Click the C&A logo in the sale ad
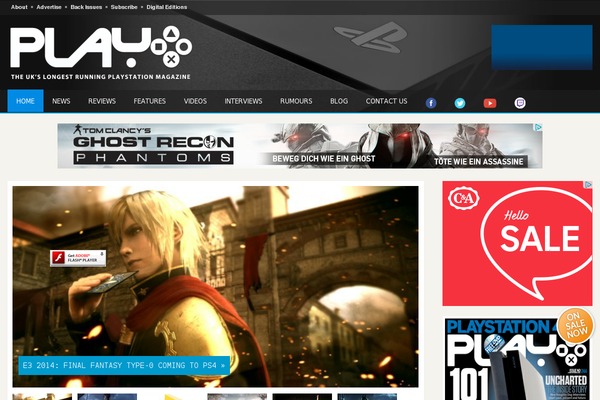 click(463, 198)
